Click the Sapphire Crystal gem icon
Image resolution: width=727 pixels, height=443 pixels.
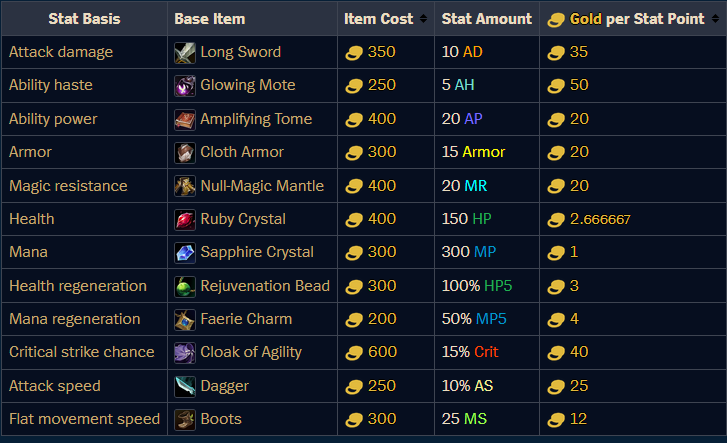(185, 252)
